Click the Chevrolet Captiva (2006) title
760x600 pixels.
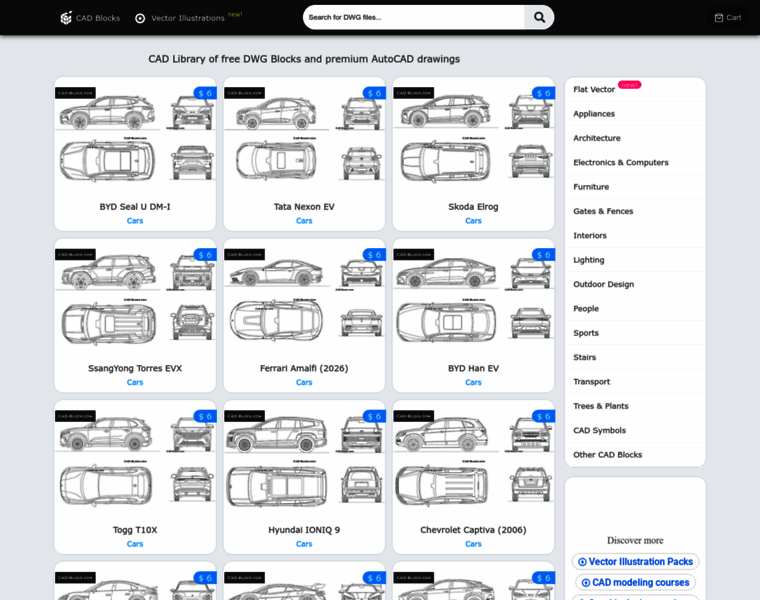[x=473, y=530]
